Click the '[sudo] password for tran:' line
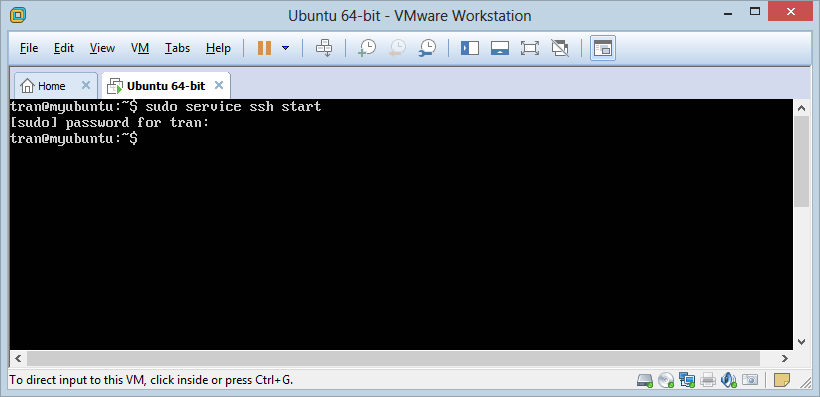The height and width of the screenshot is (397, 820). click(x=109, y=123)
